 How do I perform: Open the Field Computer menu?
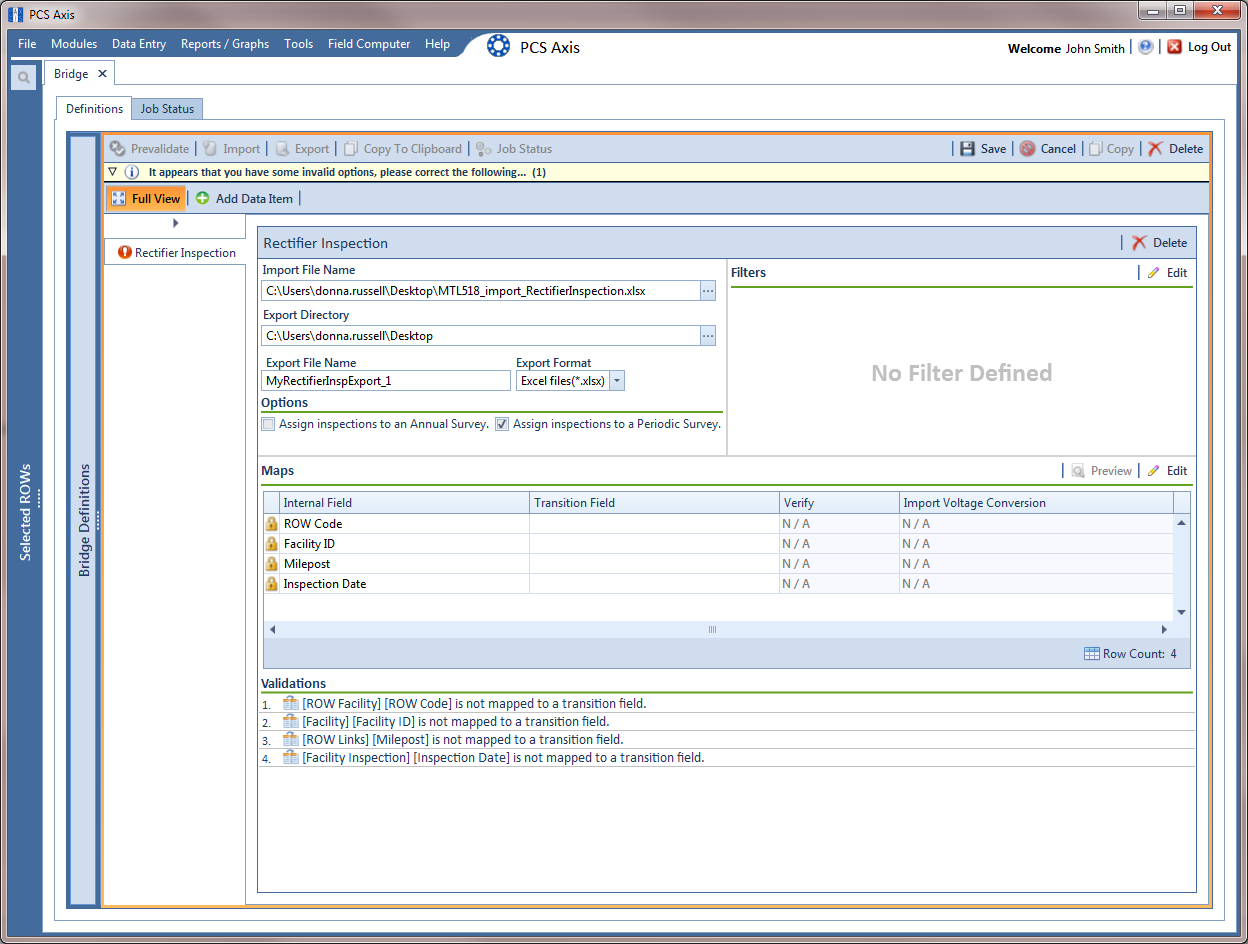tap(369, 44)
